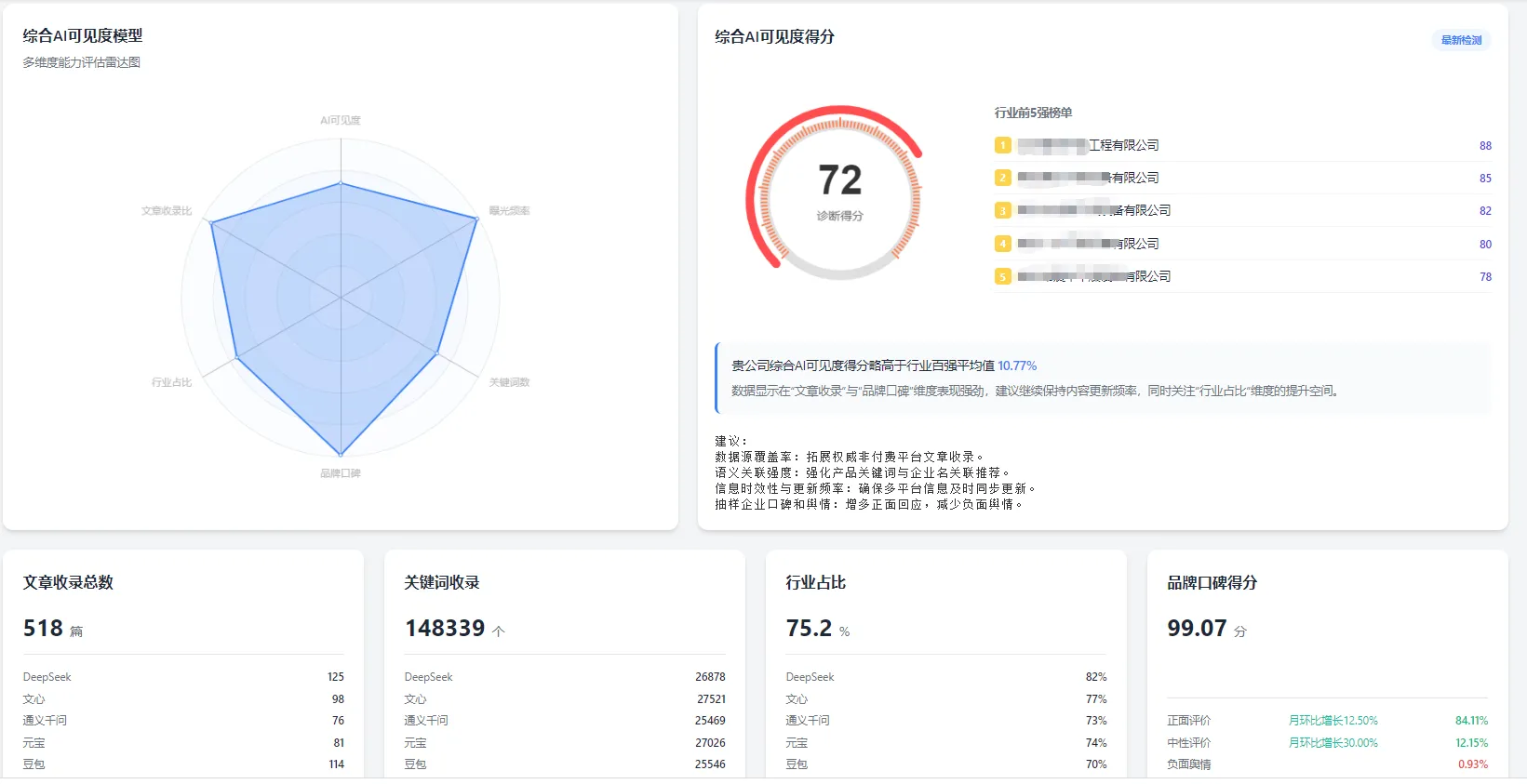Click the rank 2 badge in 行业前5强榜单
1527x784 pixels.
tap(1002, 178)
